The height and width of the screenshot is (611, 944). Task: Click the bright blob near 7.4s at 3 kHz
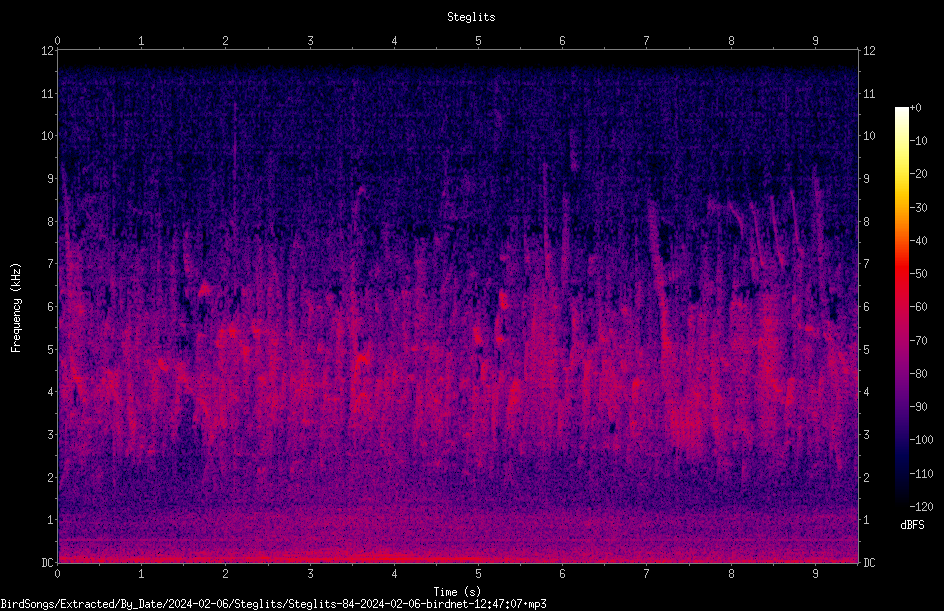(686, 425)
